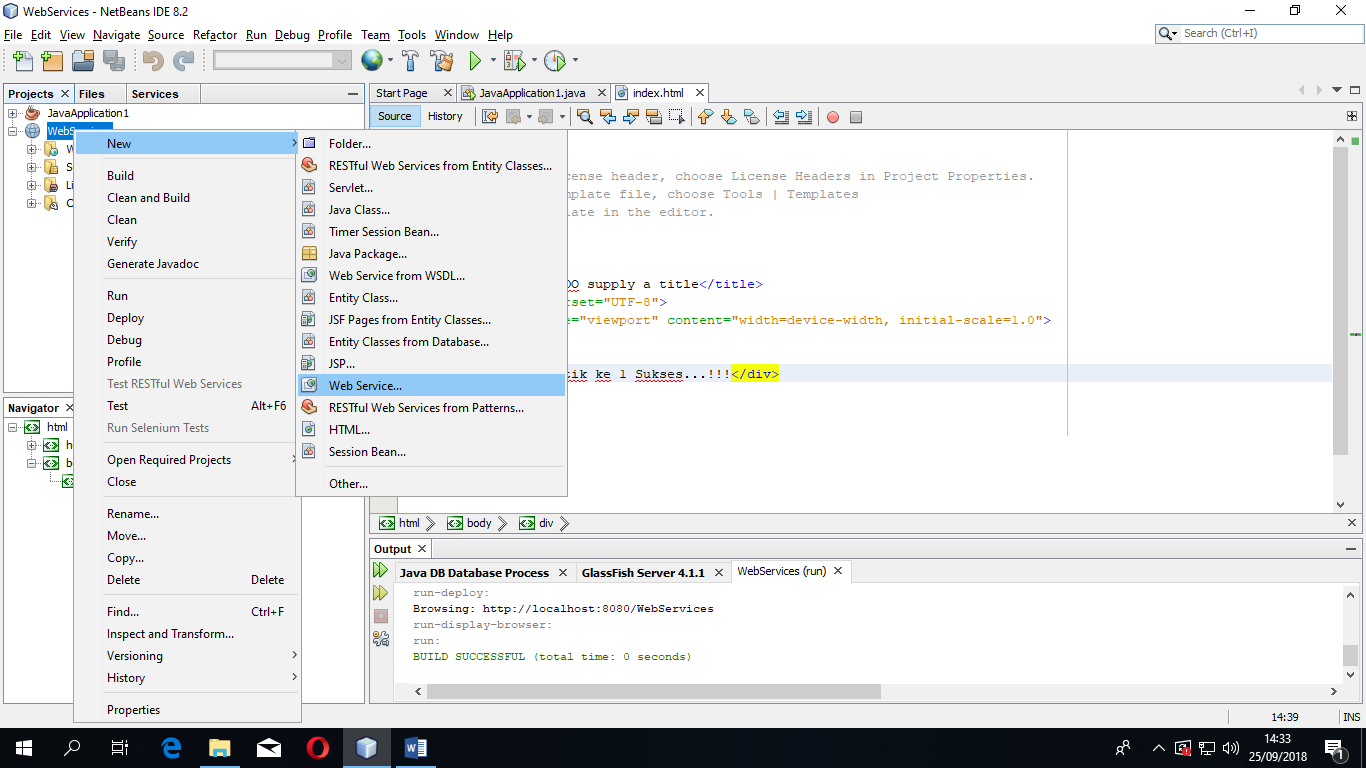Viewport: 1366px width, 768px height.
Task: Select Web Service... from the New submenu
Action: click(365, 386)
